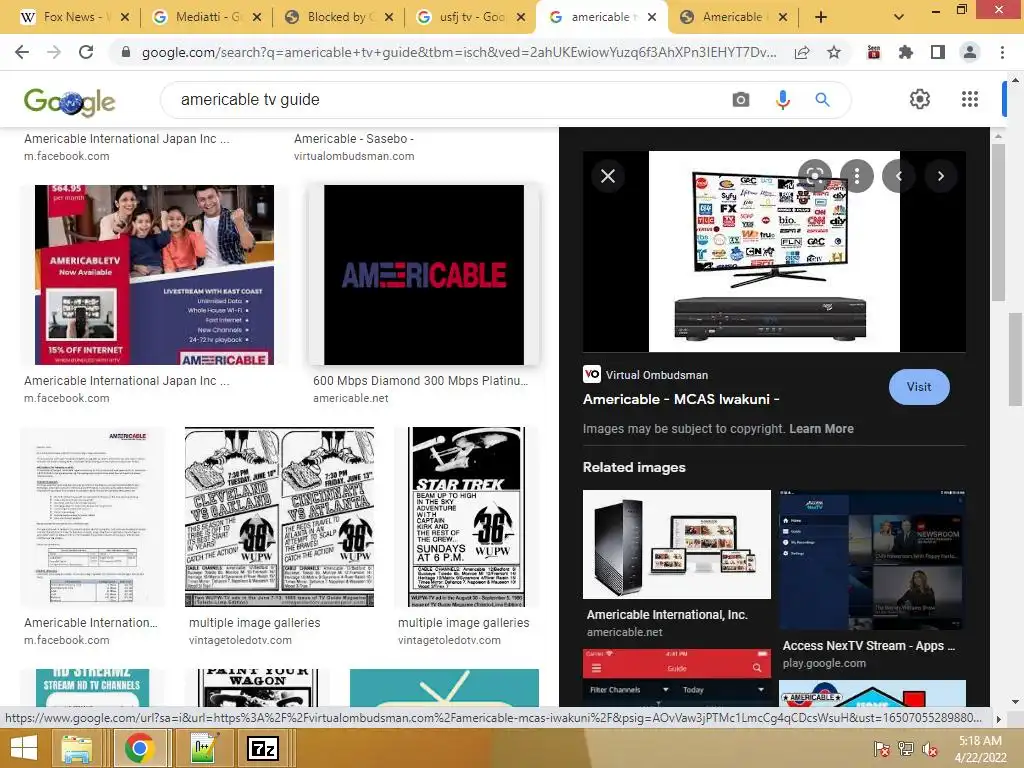Open Americable - MCAS Iwakuni title link
Image resolution: width=1024 pixels, height=768 pixels.
680,399
